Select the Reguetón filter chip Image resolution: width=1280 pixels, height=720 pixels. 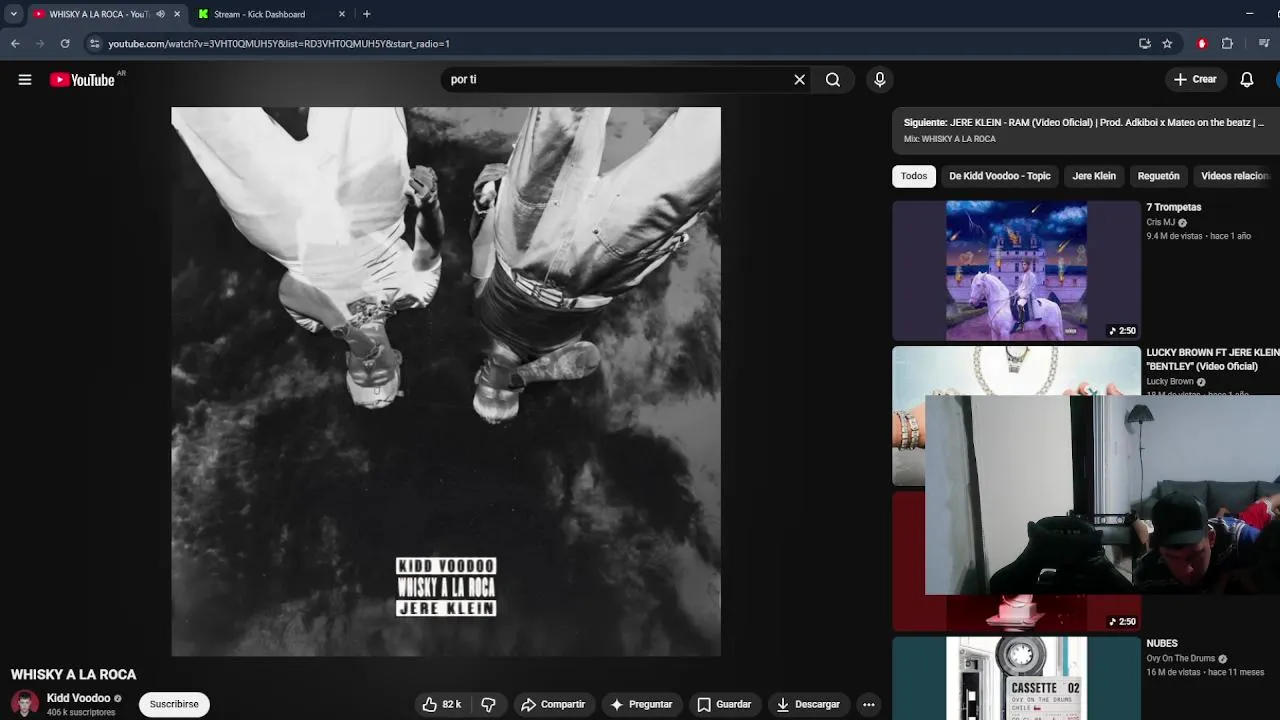[x=1159, y=176]
